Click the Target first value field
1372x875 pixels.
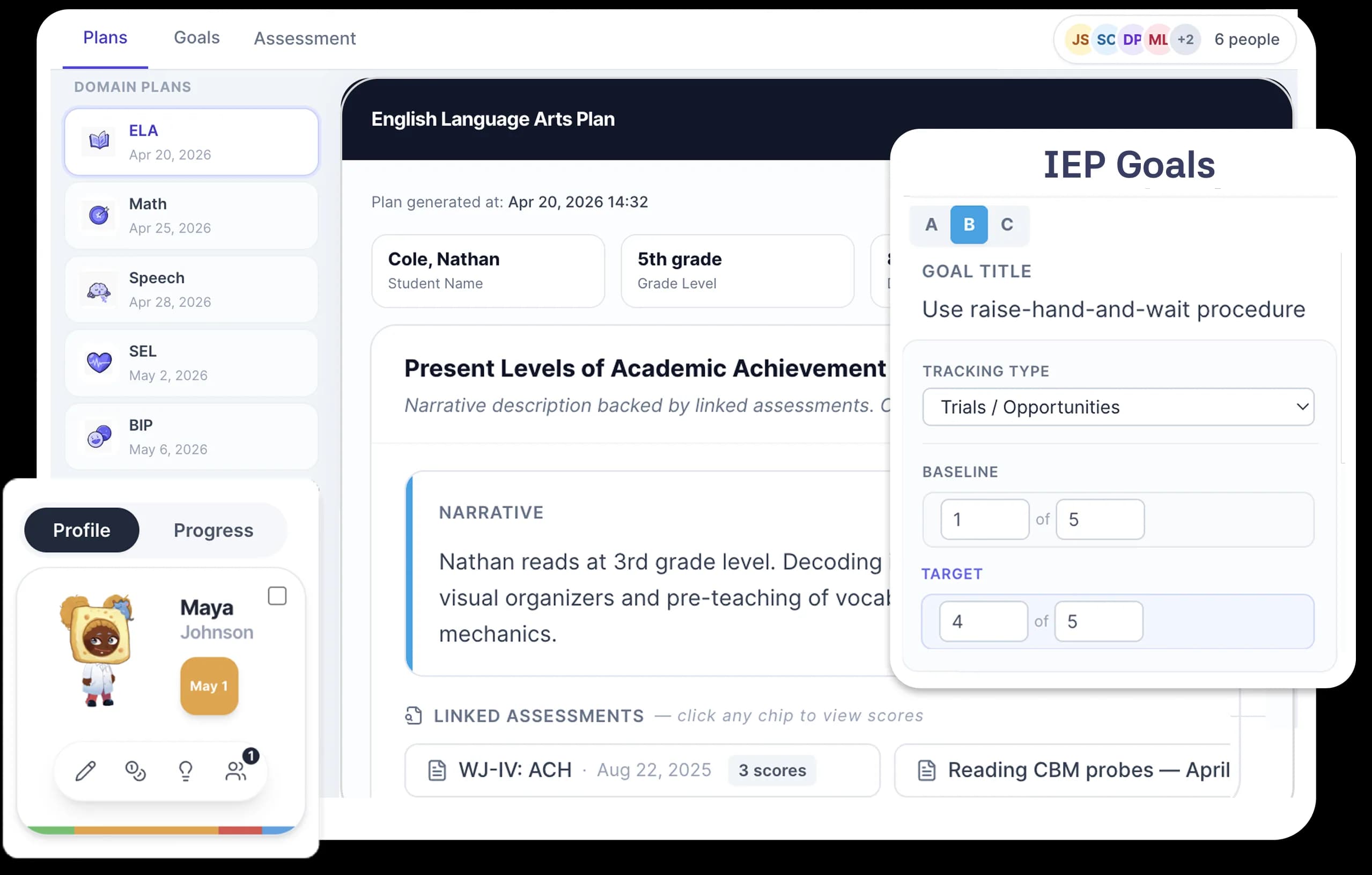(x=984, y=621)
